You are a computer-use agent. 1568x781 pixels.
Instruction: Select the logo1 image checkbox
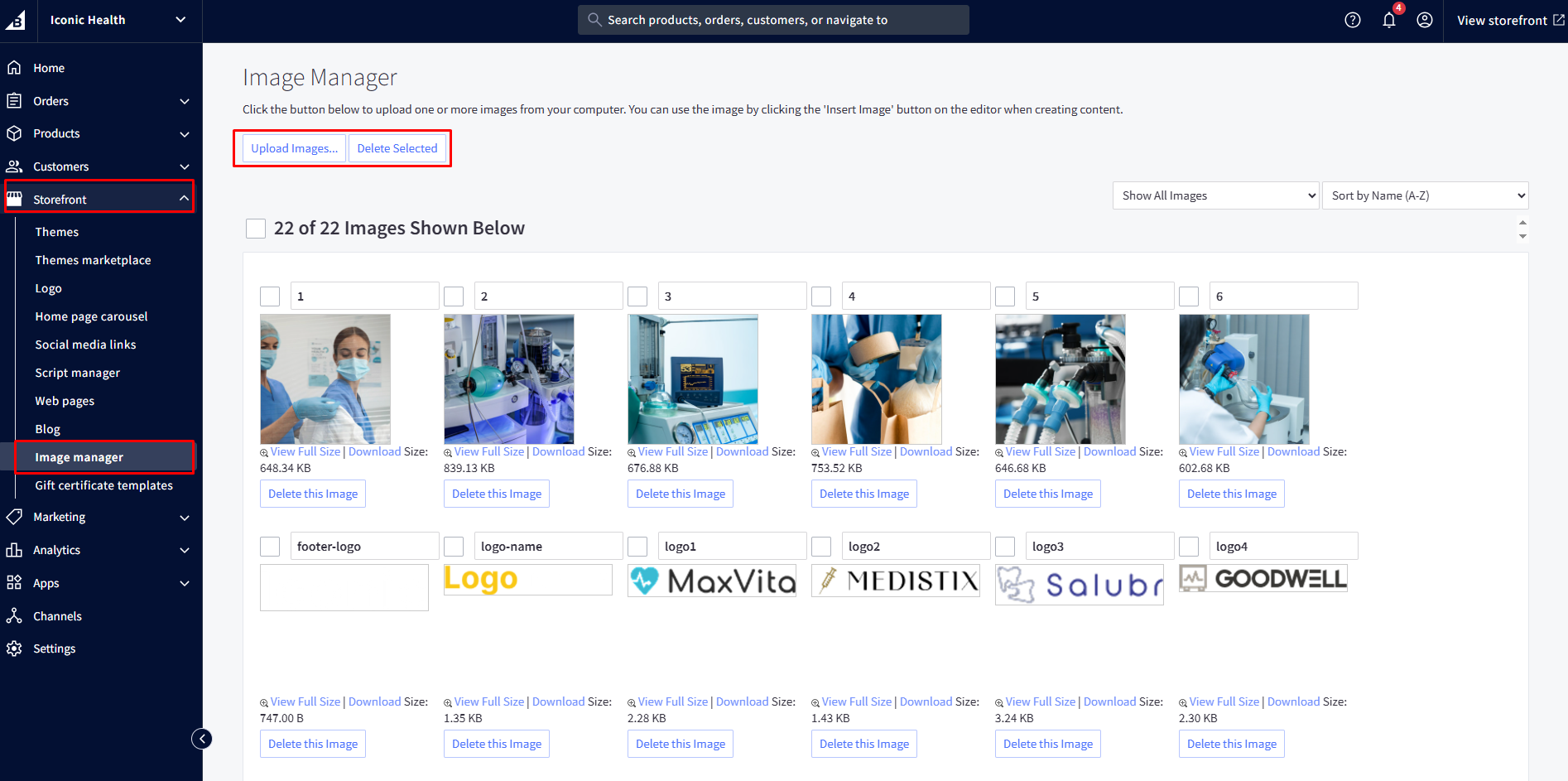637,547
